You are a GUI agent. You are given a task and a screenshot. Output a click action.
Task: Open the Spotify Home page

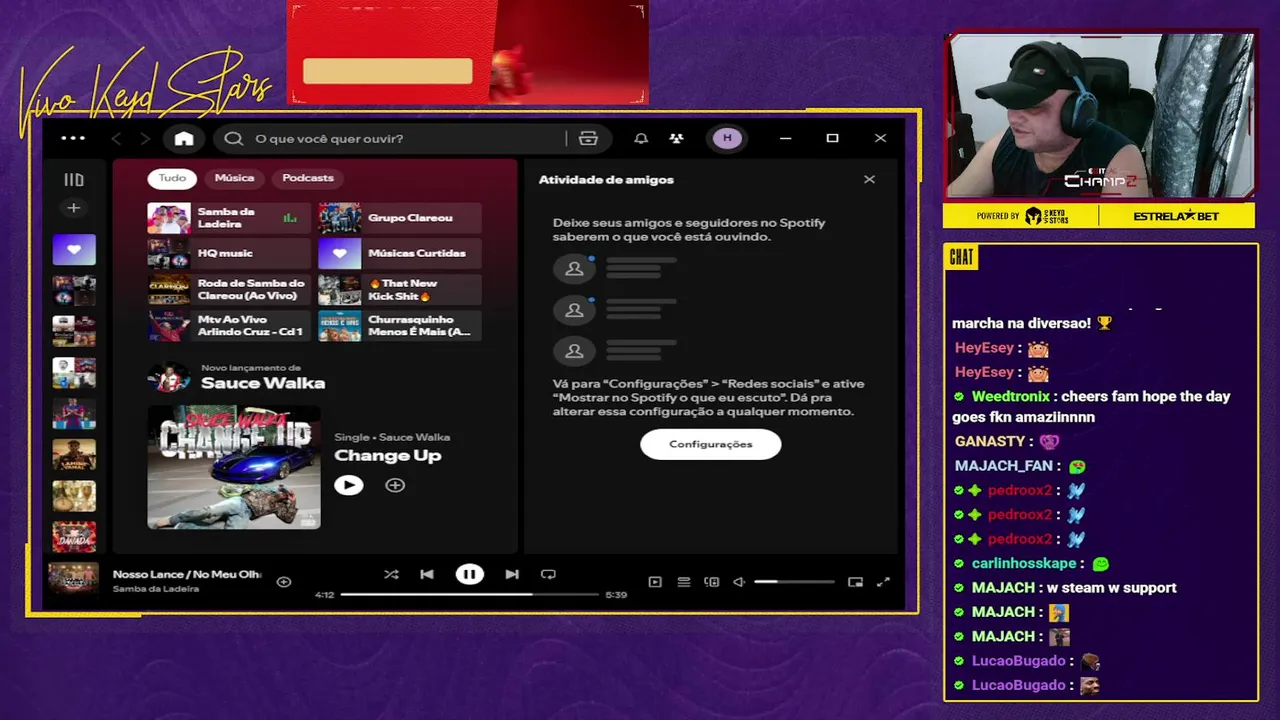point(184,138)
